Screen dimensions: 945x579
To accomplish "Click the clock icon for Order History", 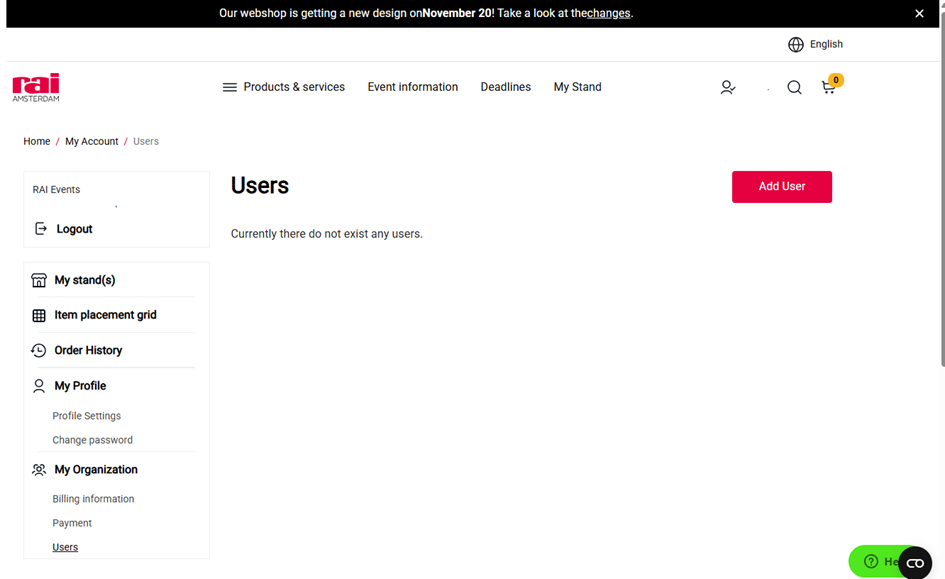I will 39,351.
